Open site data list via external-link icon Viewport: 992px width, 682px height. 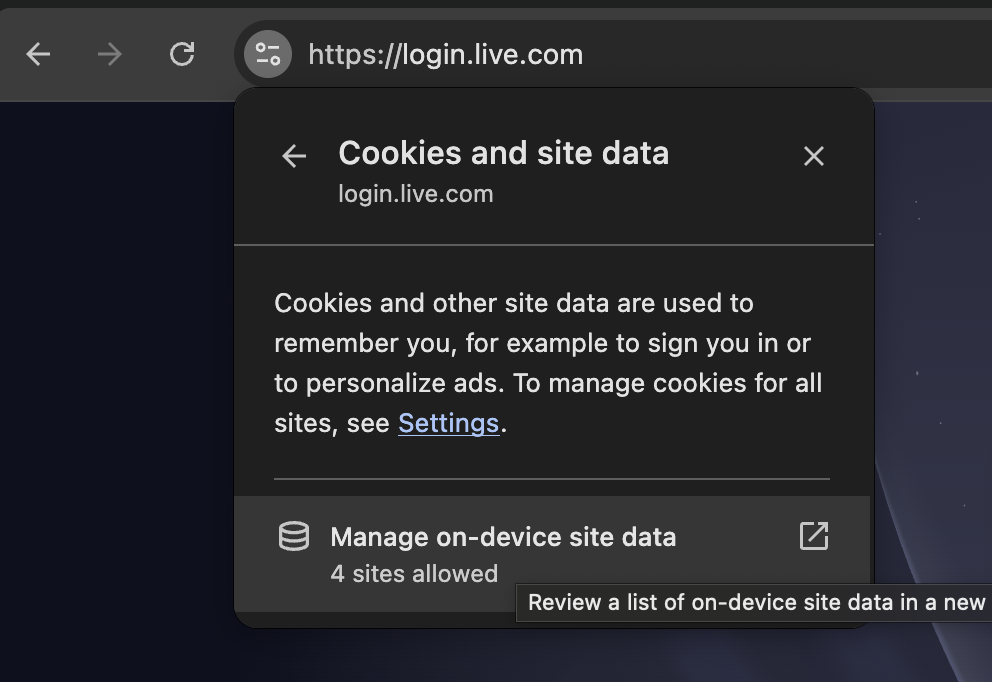[814, 537]
